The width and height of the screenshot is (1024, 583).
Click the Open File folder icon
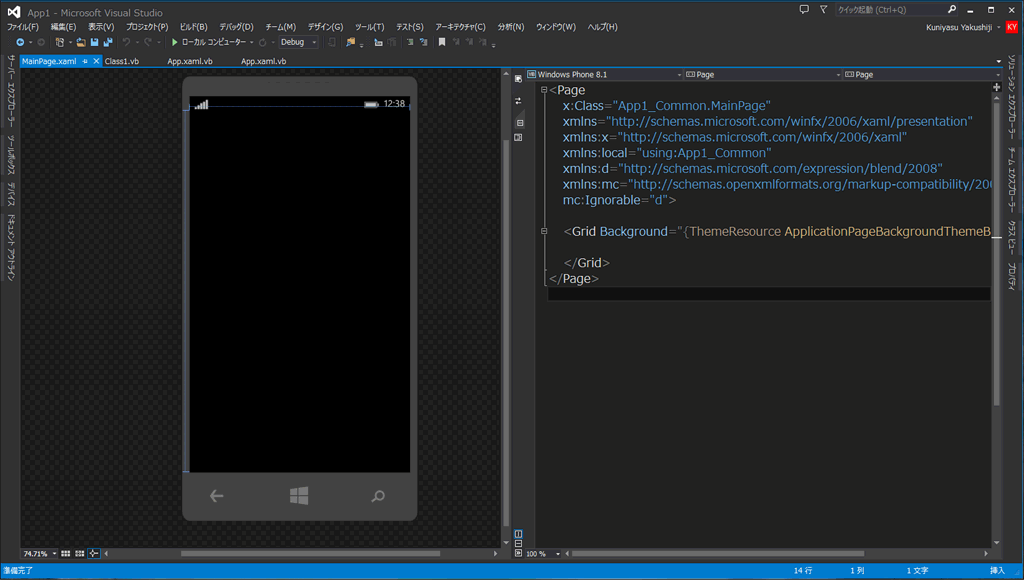click(81, 42)
